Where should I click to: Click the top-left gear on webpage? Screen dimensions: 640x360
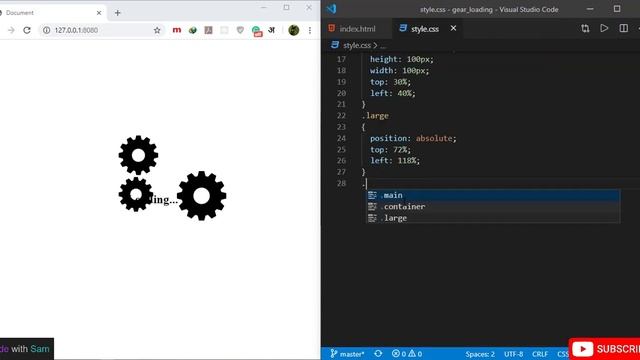138,155
